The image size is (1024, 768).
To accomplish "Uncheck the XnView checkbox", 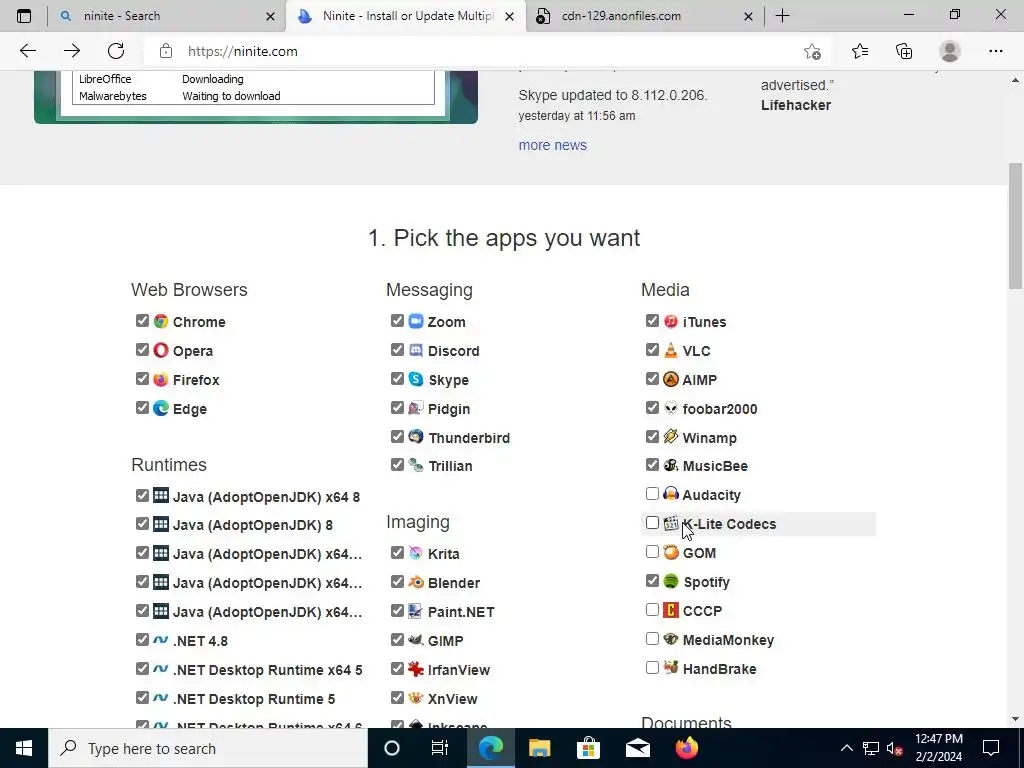I will pyautogui.click(x=397, y=697).
